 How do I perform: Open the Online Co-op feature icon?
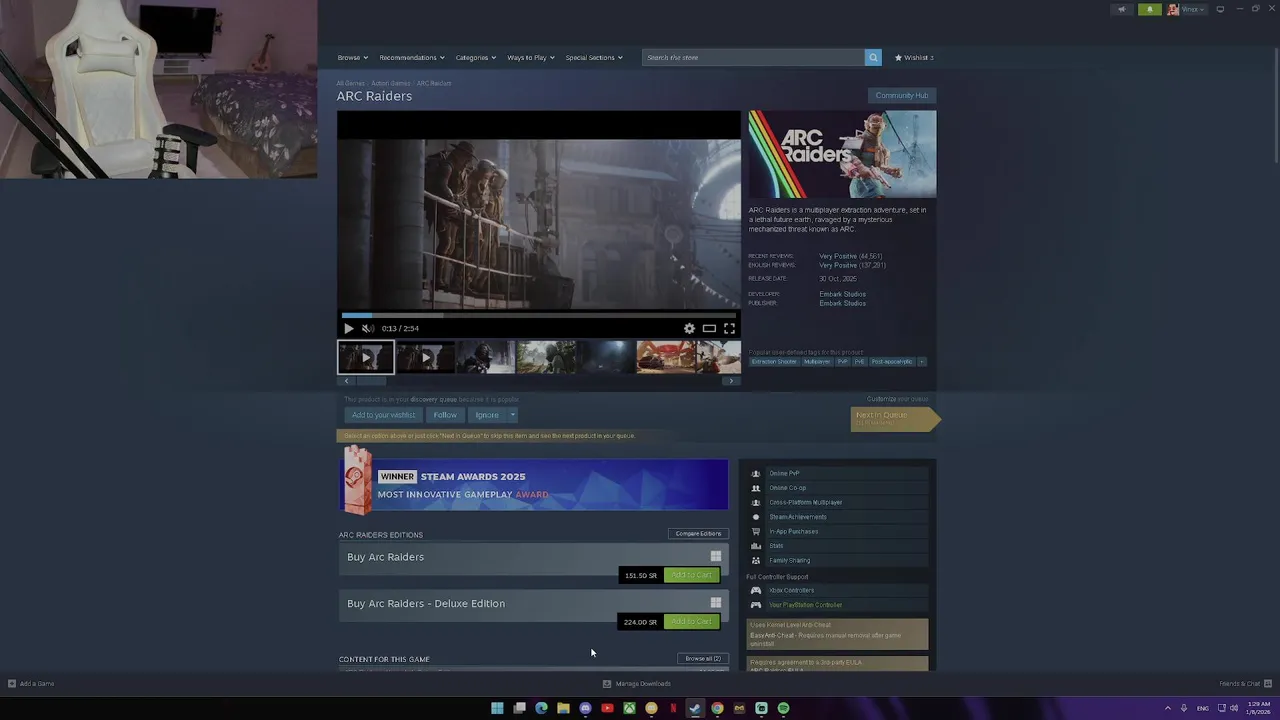(756, 488)
